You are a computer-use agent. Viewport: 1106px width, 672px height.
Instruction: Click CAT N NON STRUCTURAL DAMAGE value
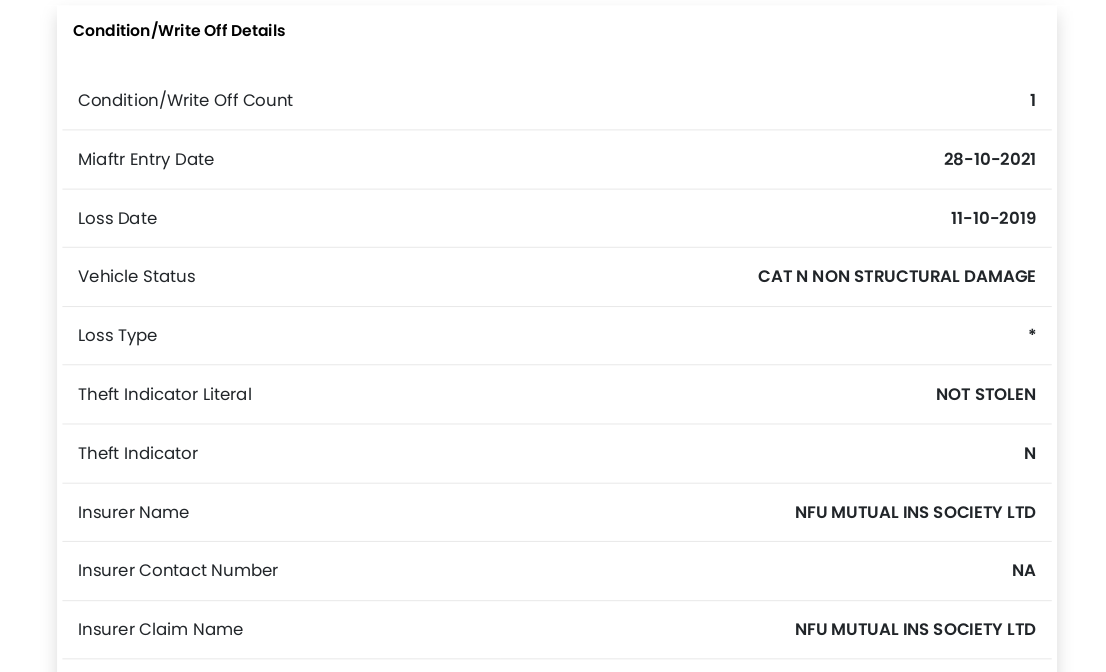[897, 276]
